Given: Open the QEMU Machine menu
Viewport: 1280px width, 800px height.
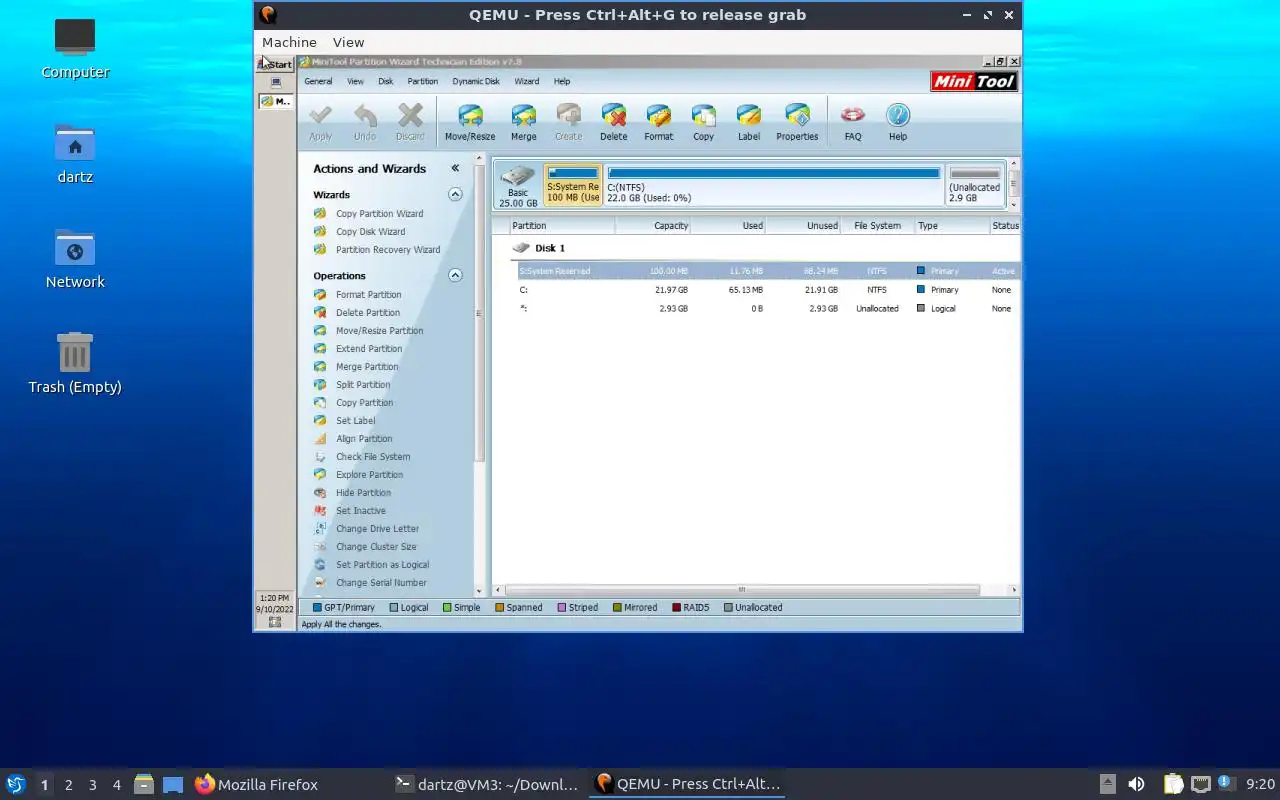Looking at the screenshot, I should (x=289, y=42).
